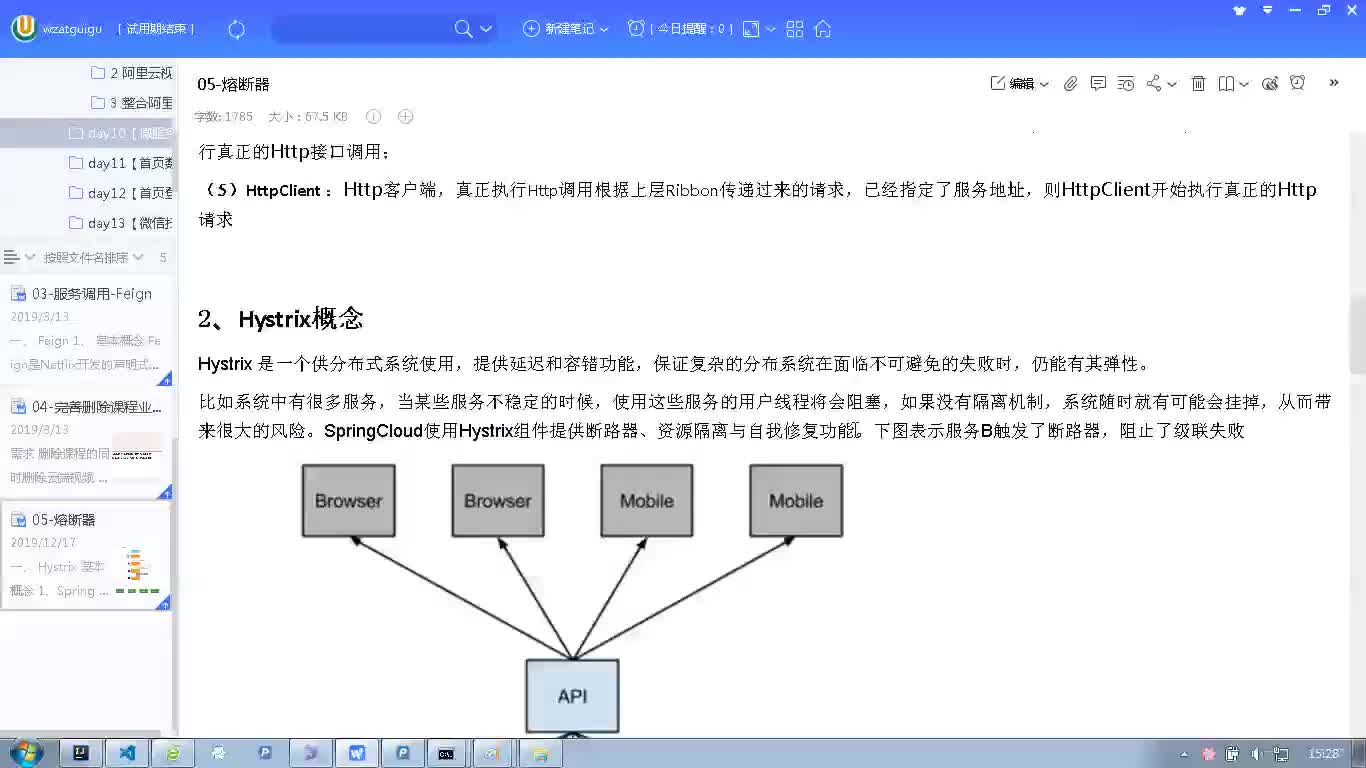Open Visual Studio Code in taskbar
The width and height of the screenshot is (1366, 768).
[x=127, y=754]
